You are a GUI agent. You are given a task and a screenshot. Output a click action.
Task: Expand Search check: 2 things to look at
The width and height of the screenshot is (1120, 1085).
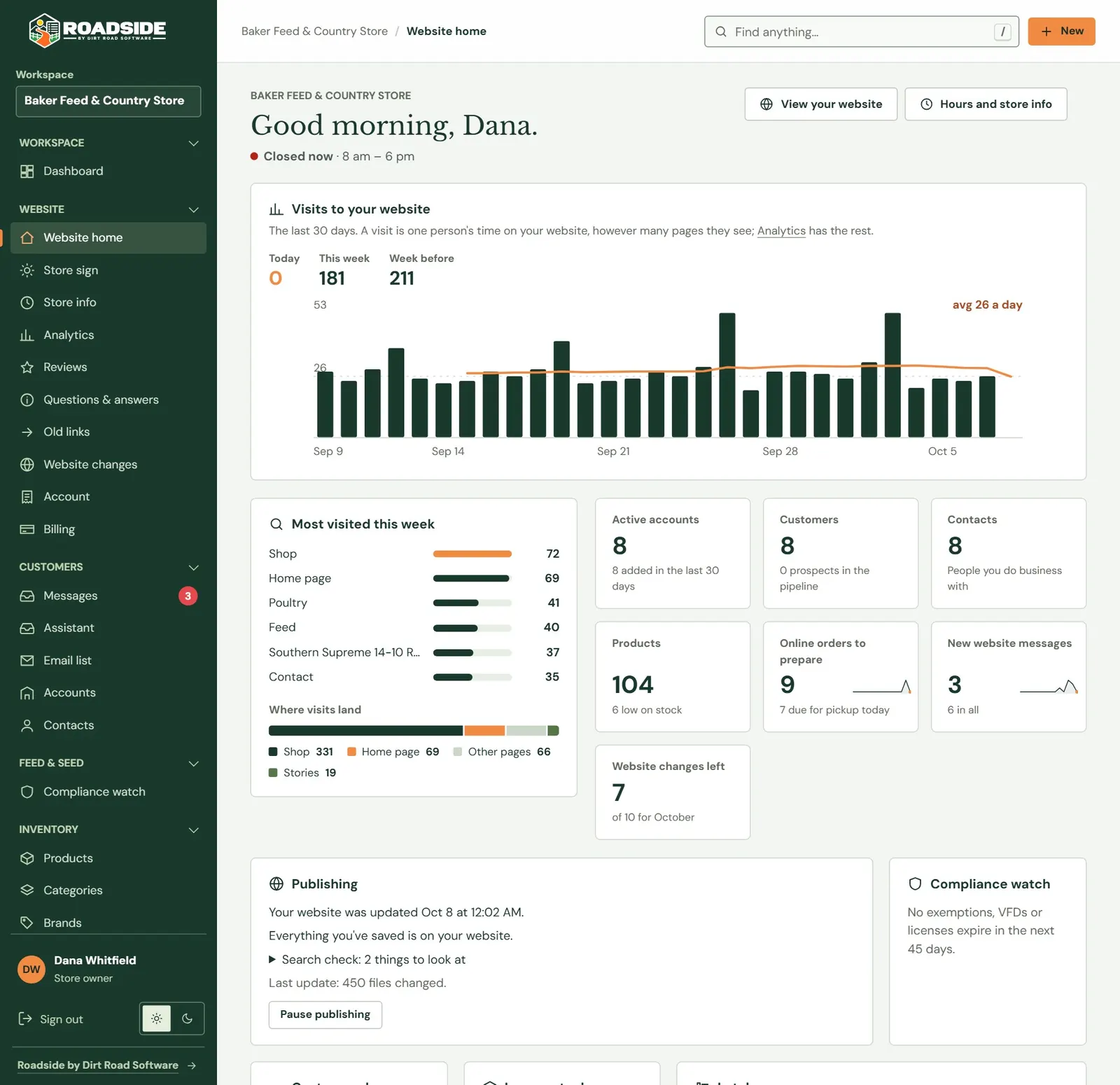point(367,960)
